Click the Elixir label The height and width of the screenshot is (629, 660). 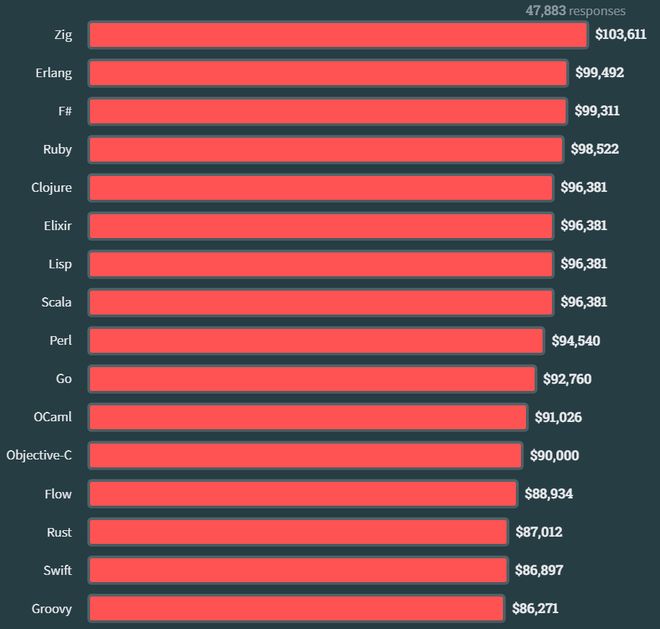click(x=58, y=226)
